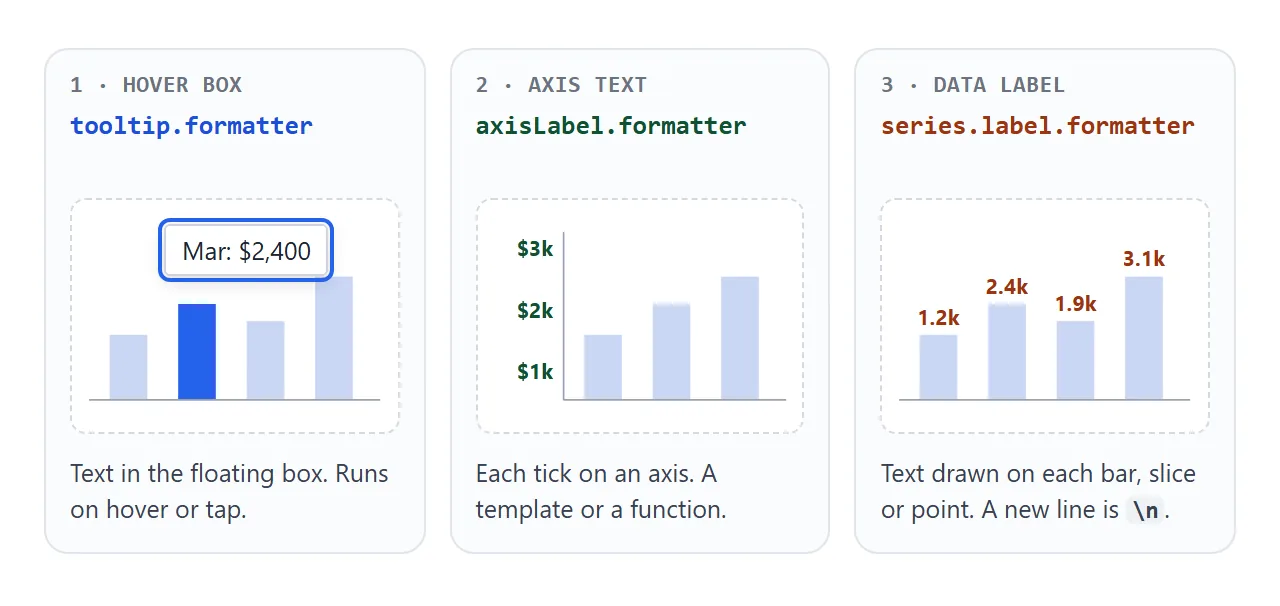Click the "Mar: $2,400" tooltip box

click(246, 251)
